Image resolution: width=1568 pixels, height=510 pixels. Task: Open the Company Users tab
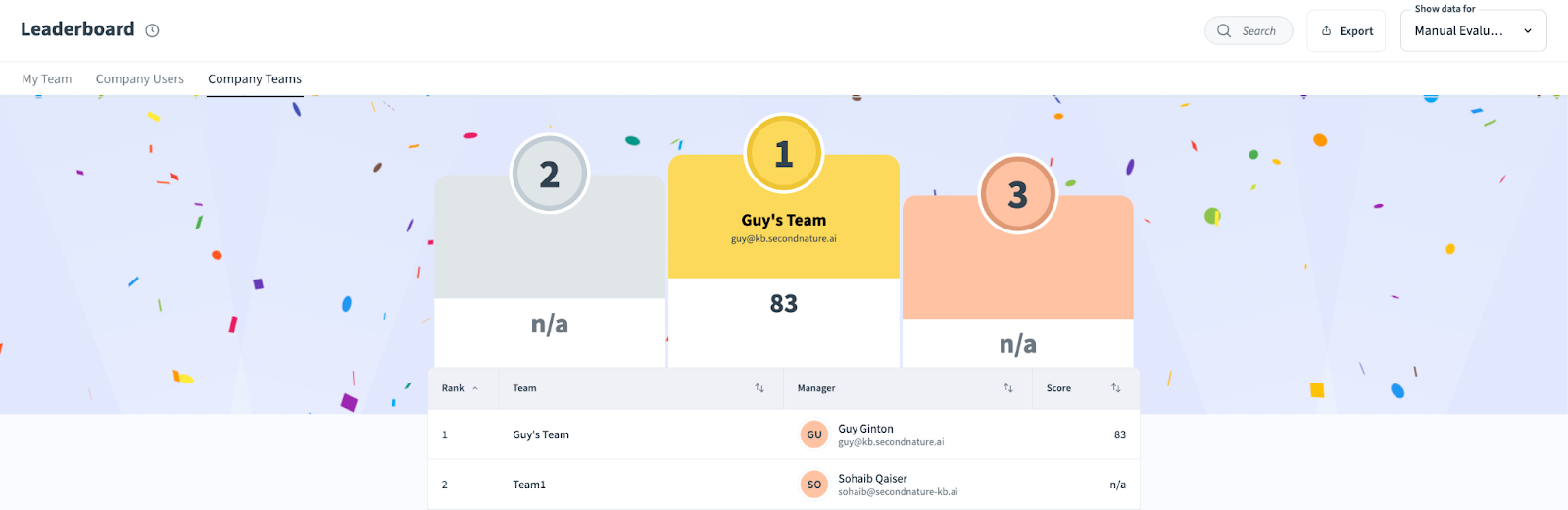(140, 79)
